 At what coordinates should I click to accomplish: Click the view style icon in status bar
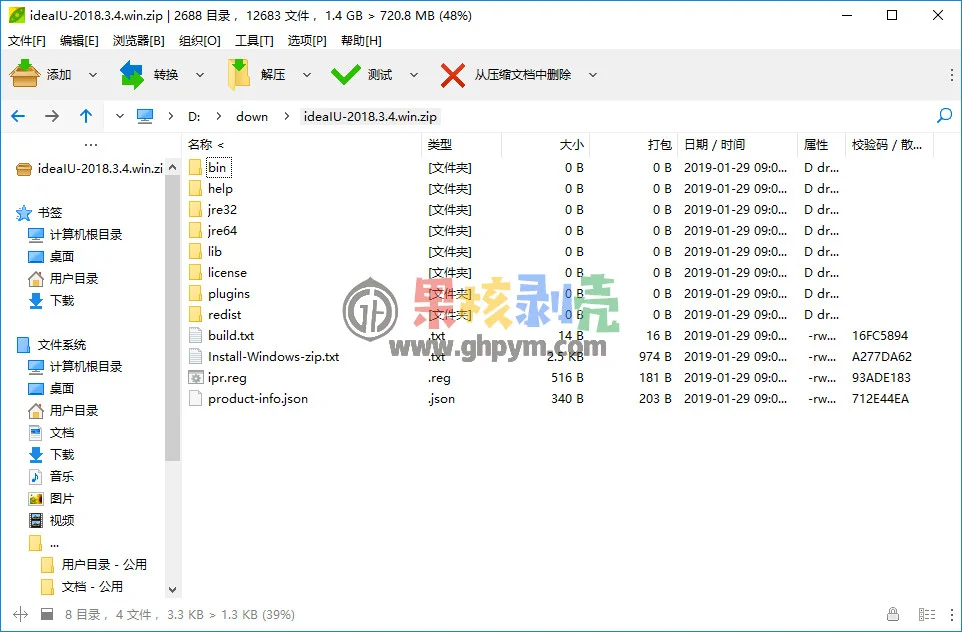coord(926,614)
